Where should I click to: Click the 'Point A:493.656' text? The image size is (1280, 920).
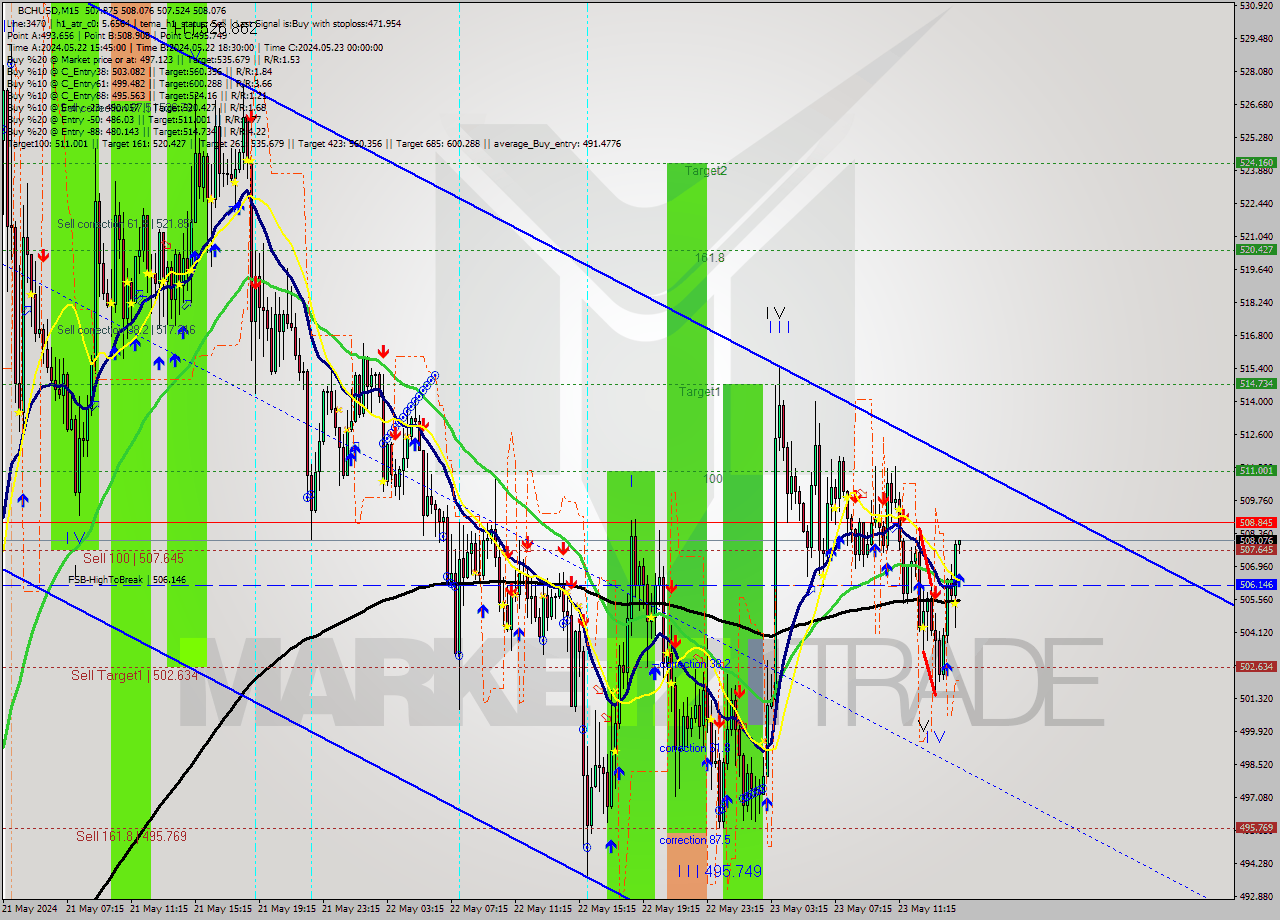(x=39, y=35)
